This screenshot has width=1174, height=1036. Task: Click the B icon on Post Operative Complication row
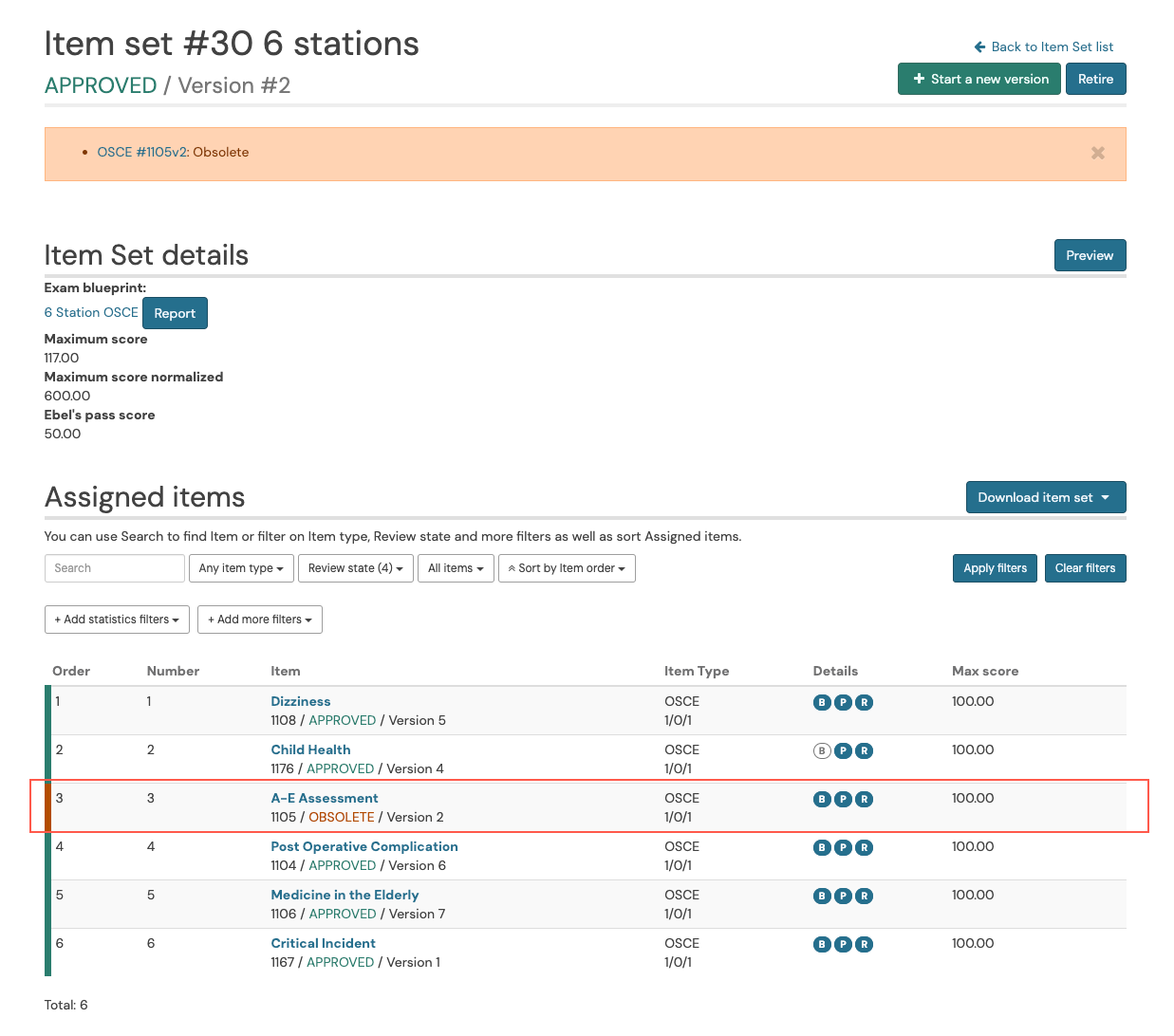[x=822, y=847]
